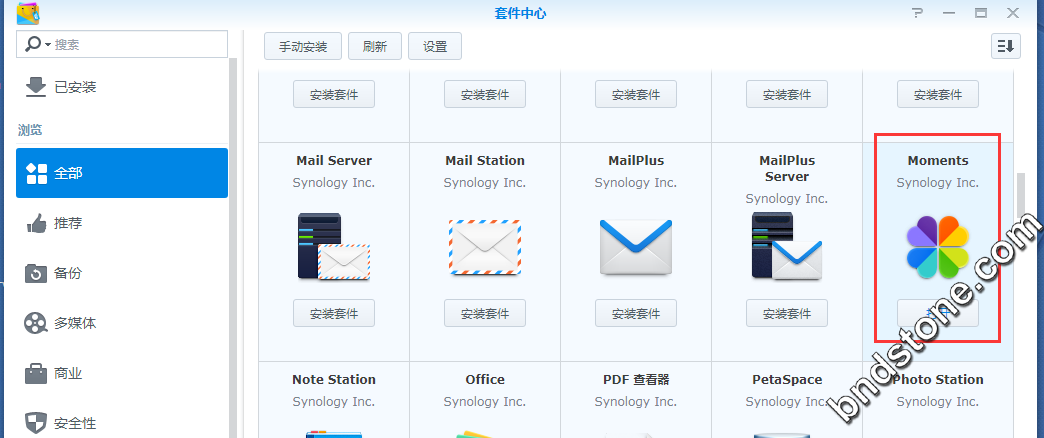
Task: Click the sort order icon button
Action: click(x=1005, y=46)
